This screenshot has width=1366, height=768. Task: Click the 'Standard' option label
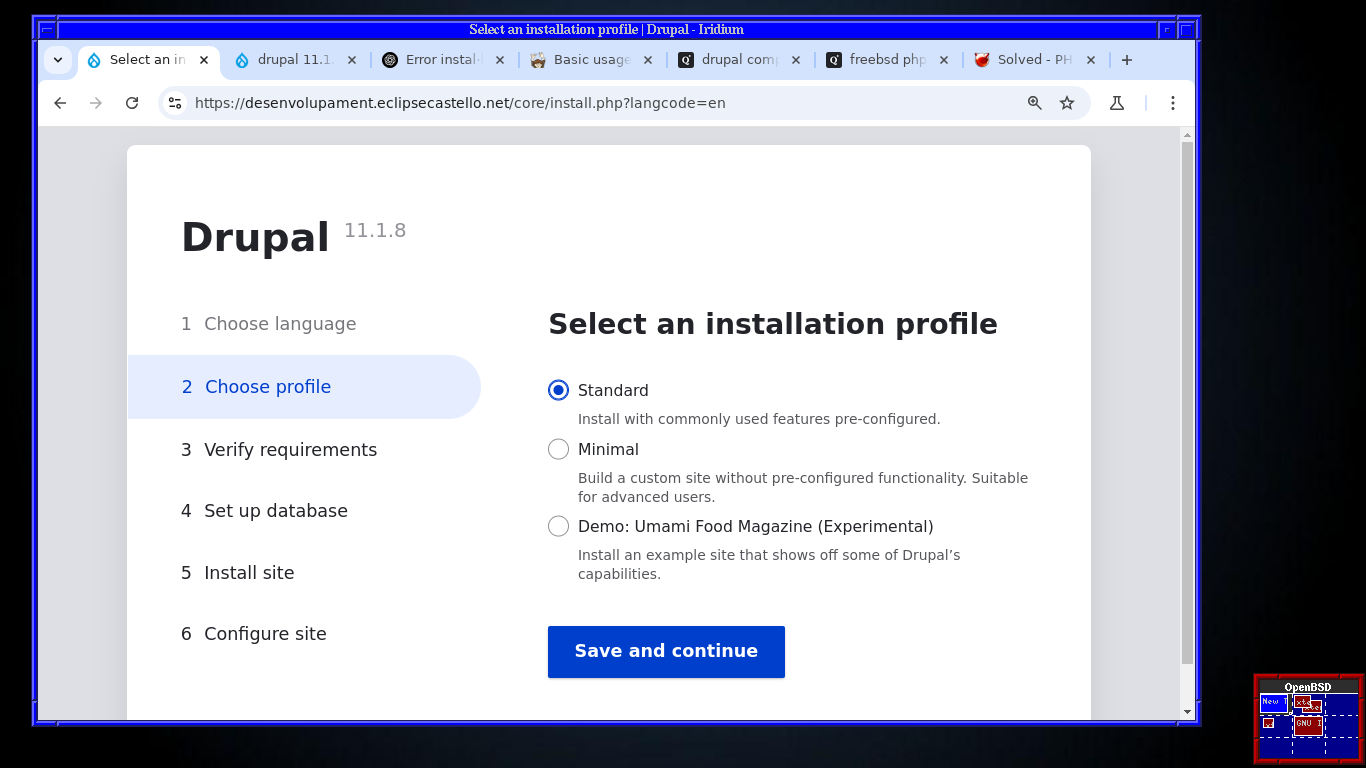click(613, 390)
